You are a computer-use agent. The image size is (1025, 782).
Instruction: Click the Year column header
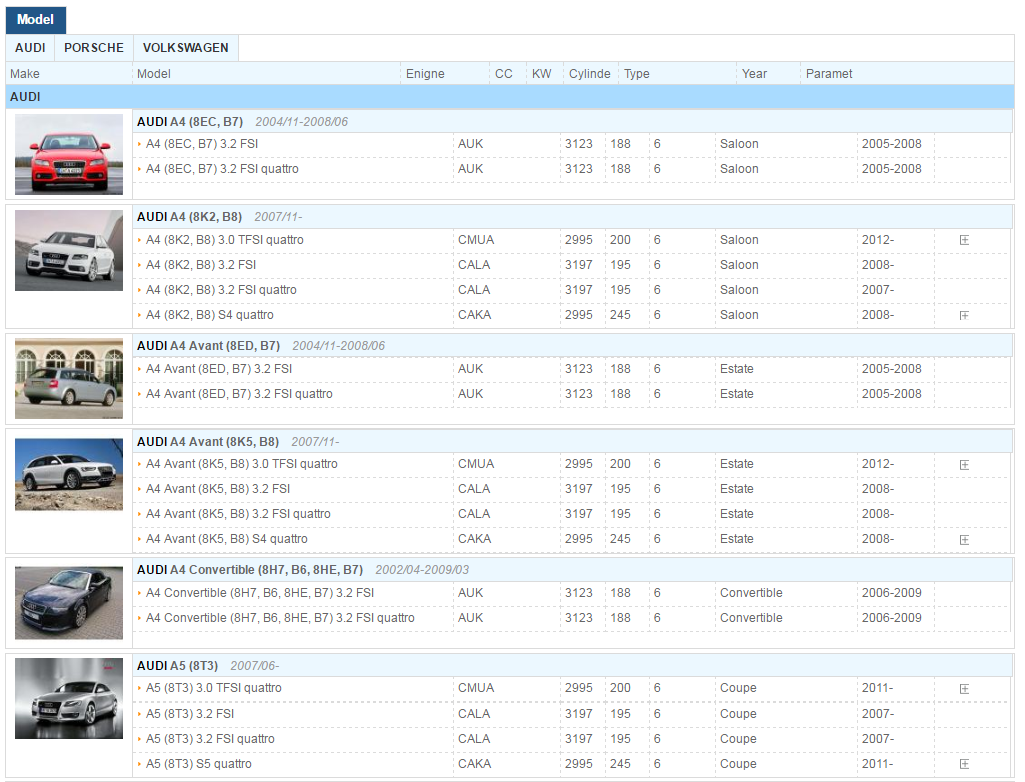(768, 73)
